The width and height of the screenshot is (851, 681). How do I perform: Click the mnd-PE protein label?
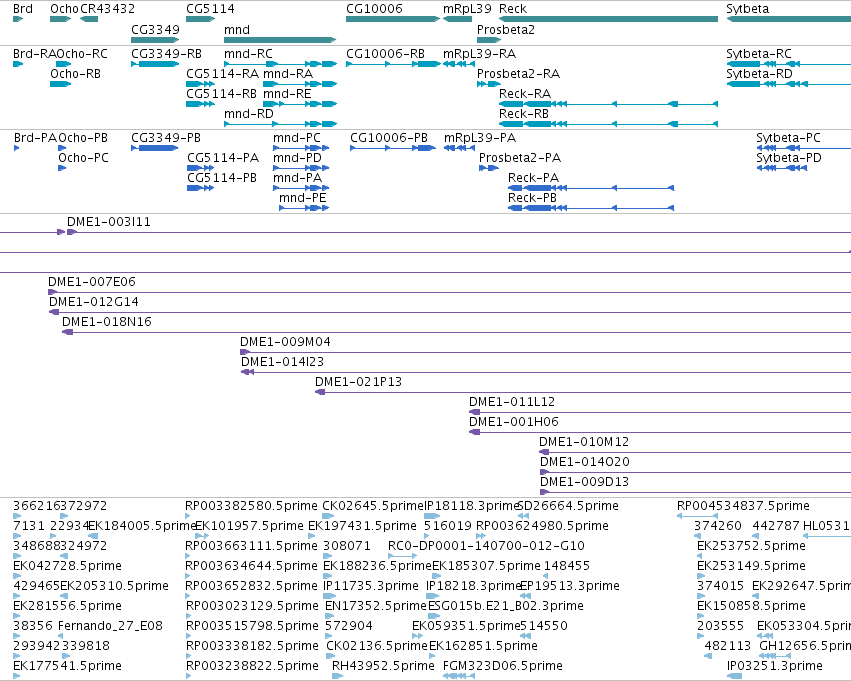tap(302, 198)
